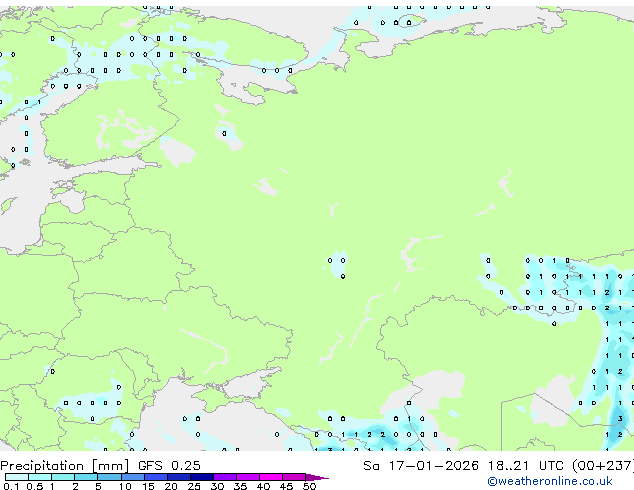Click the 15–20 mm legend color swatch

(156, 477)
